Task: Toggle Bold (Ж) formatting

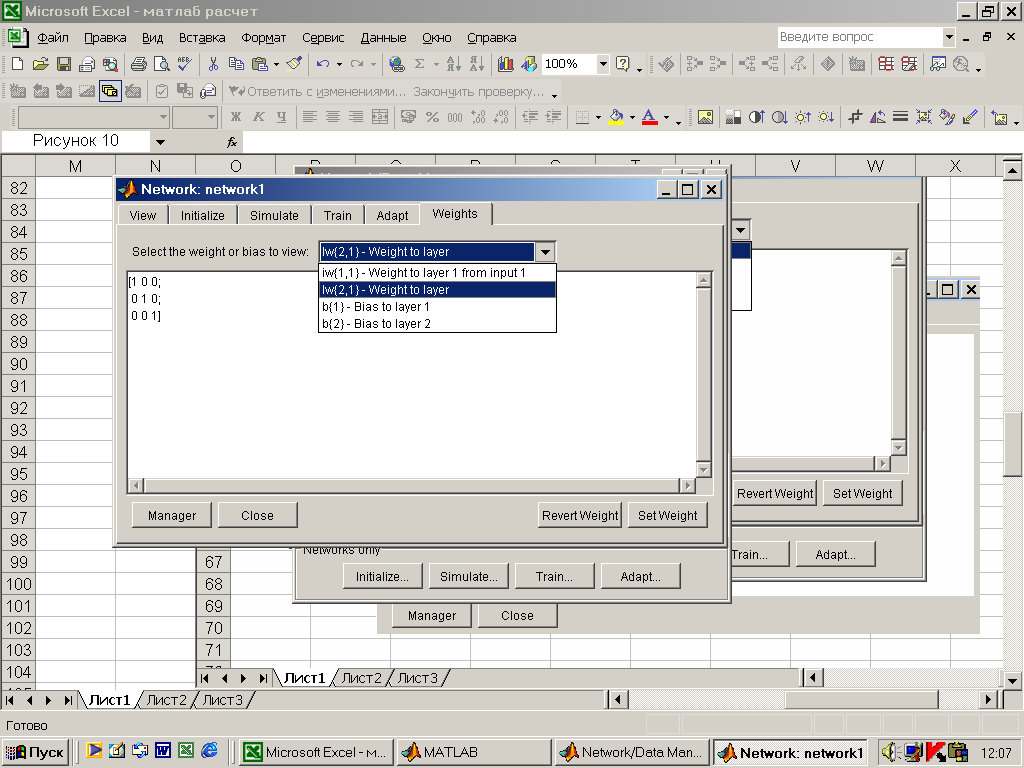Action: coord(236,117)
